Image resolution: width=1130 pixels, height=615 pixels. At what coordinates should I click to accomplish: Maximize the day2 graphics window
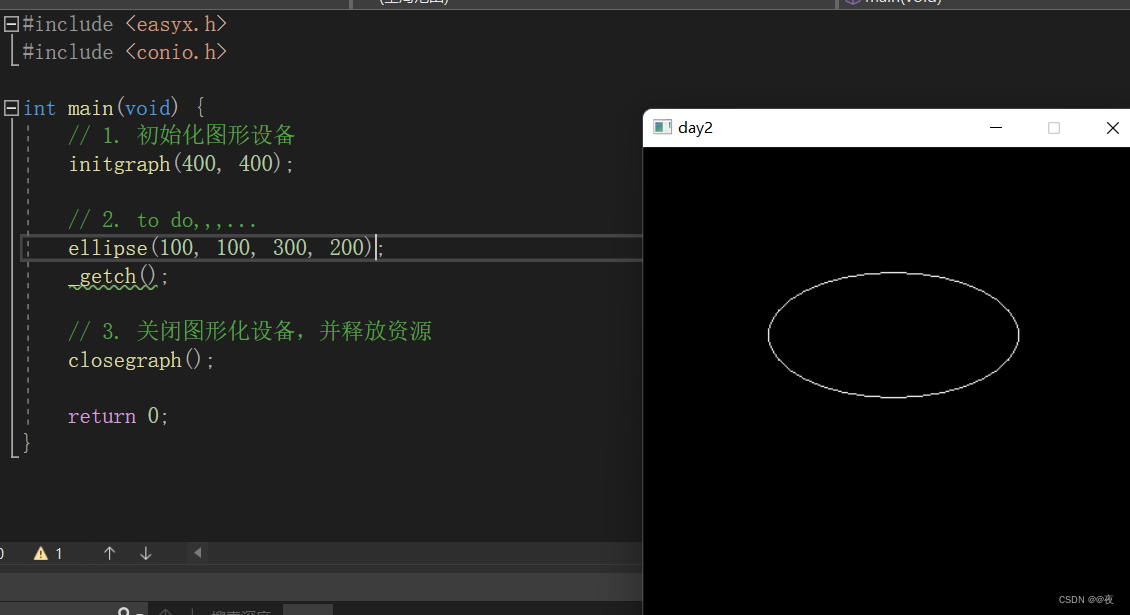1054,128
